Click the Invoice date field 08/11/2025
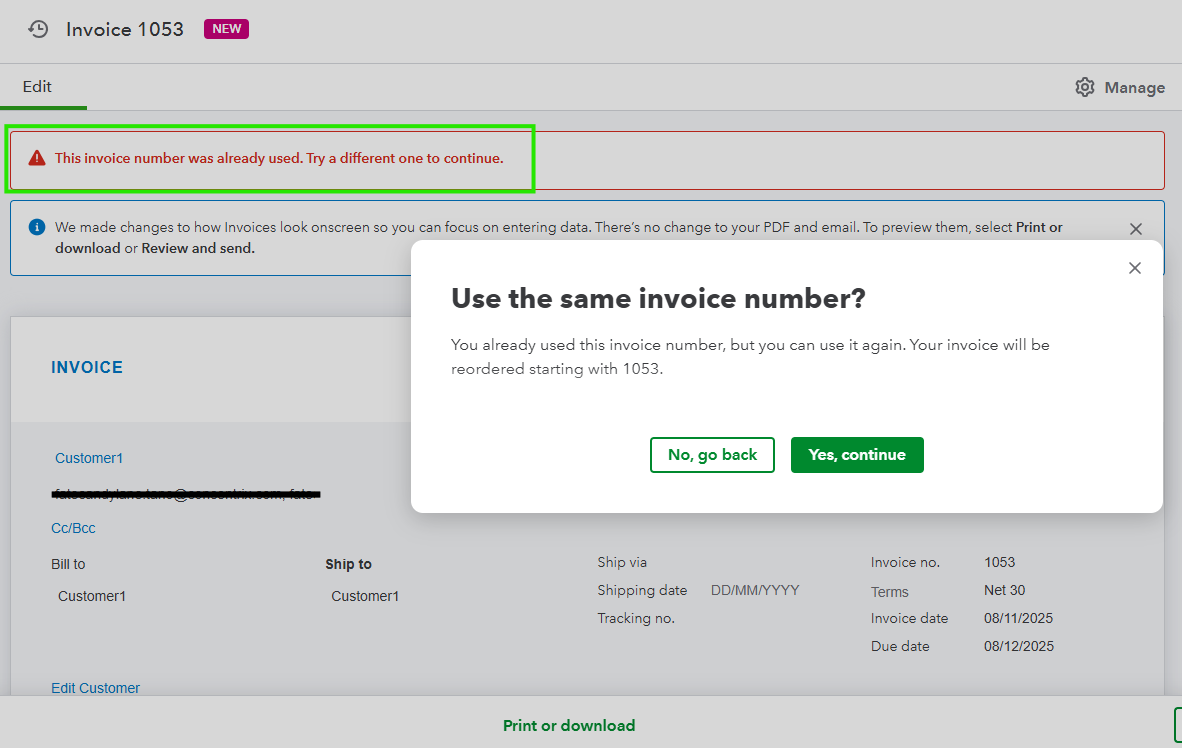The image size is (1182, 748). 1018,618
